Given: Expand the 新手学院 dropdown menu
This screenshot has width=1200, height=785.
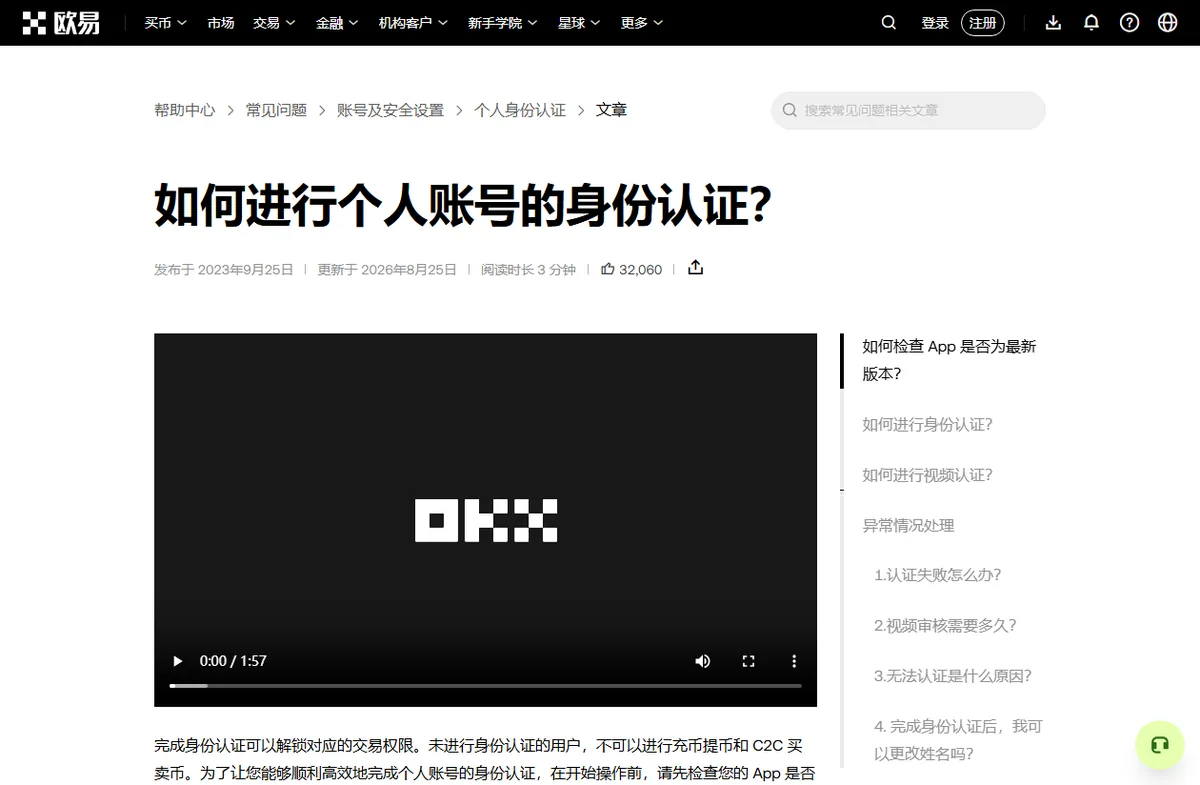Looking at the screenshot, I should 502,23.
